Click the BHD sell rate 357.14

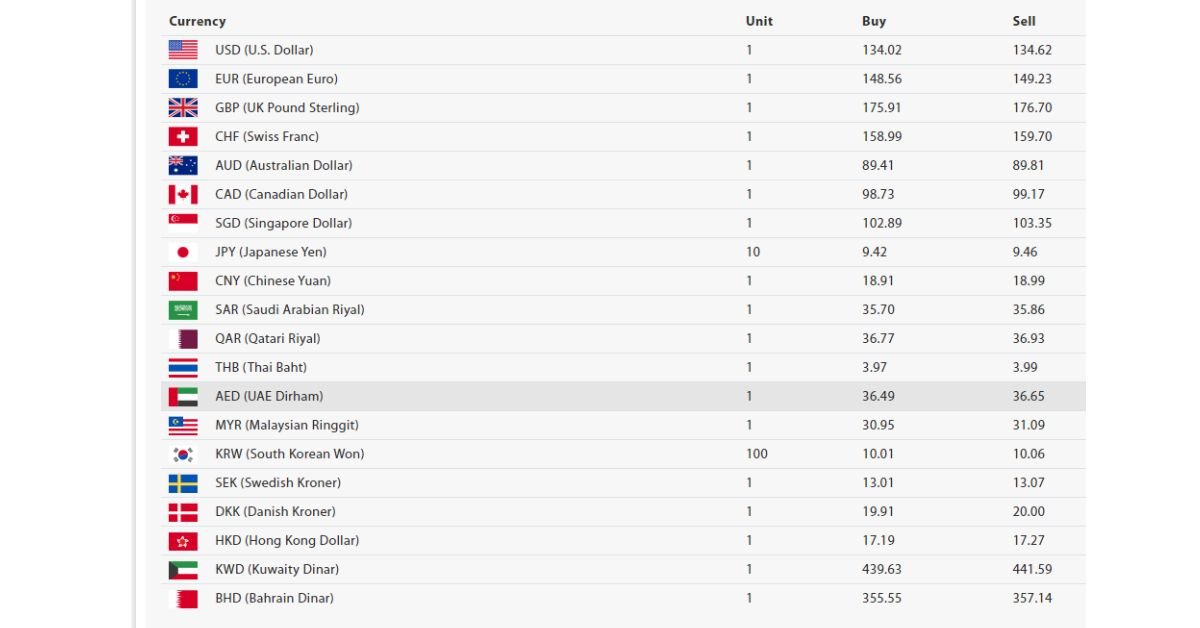[1032, 598]
